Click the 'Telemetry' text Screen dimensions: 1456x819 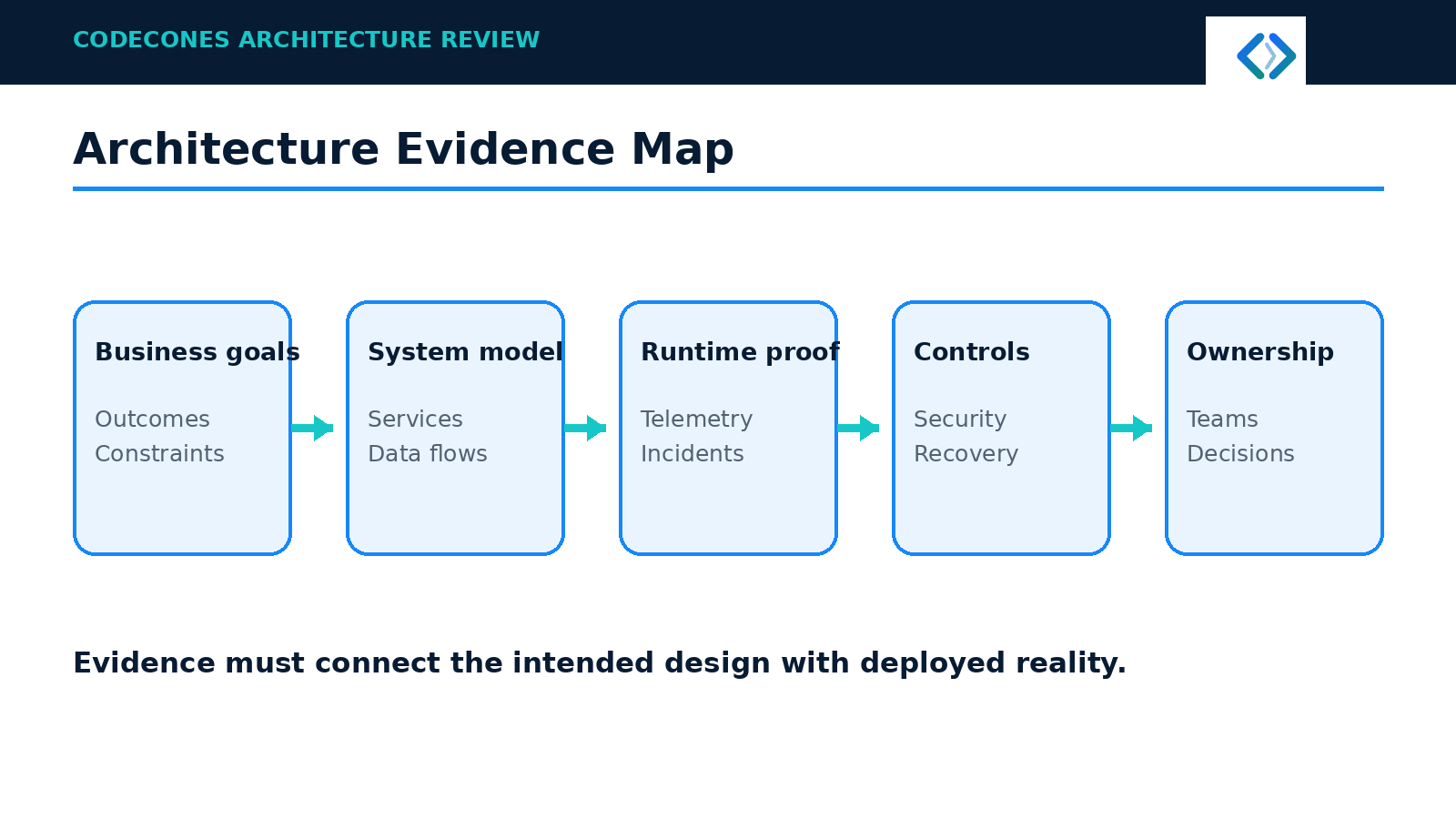[696, 420]
